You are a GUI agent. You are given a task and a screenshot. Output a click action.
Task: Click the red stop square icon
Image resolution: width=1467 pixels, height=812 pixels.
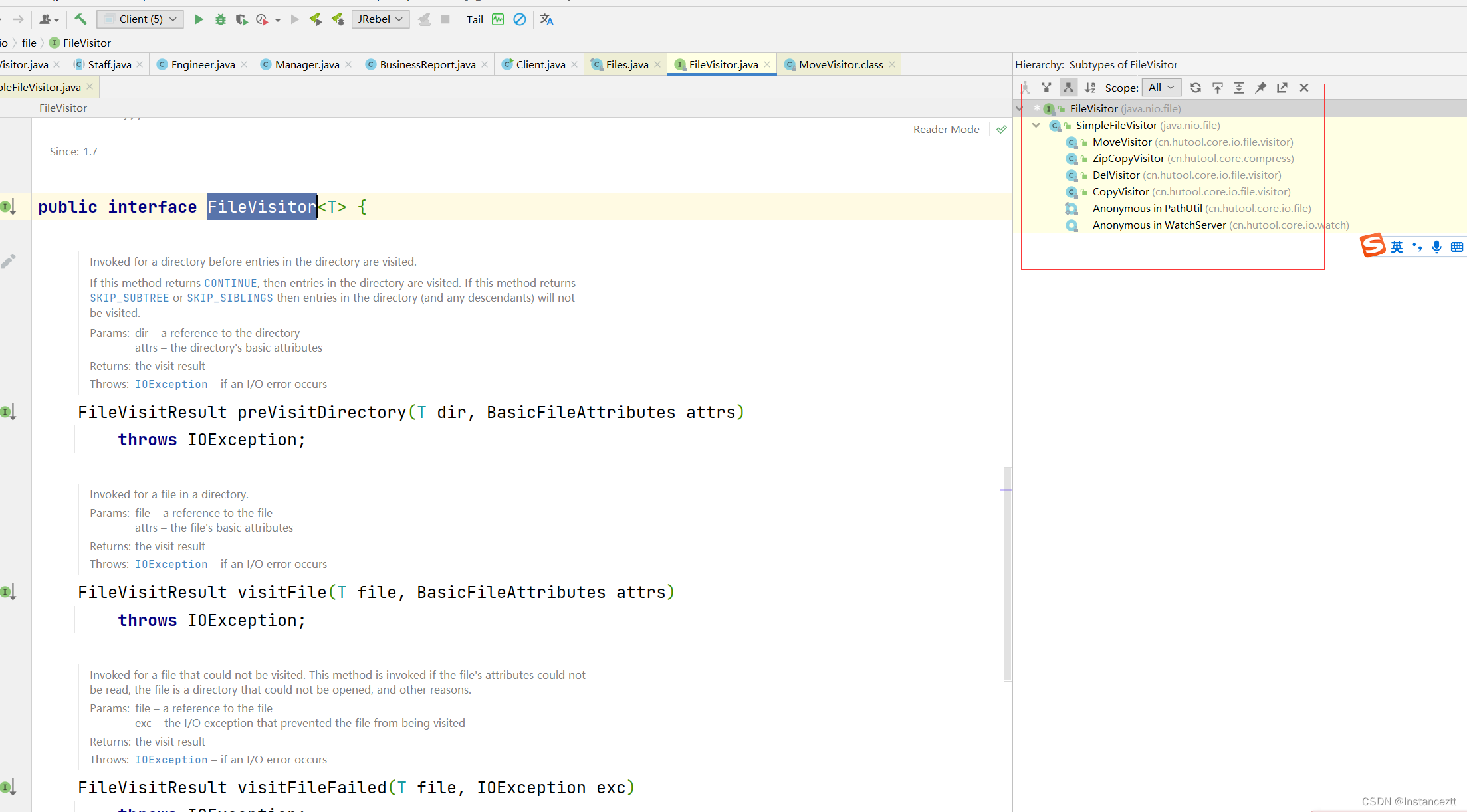point(445,19)
